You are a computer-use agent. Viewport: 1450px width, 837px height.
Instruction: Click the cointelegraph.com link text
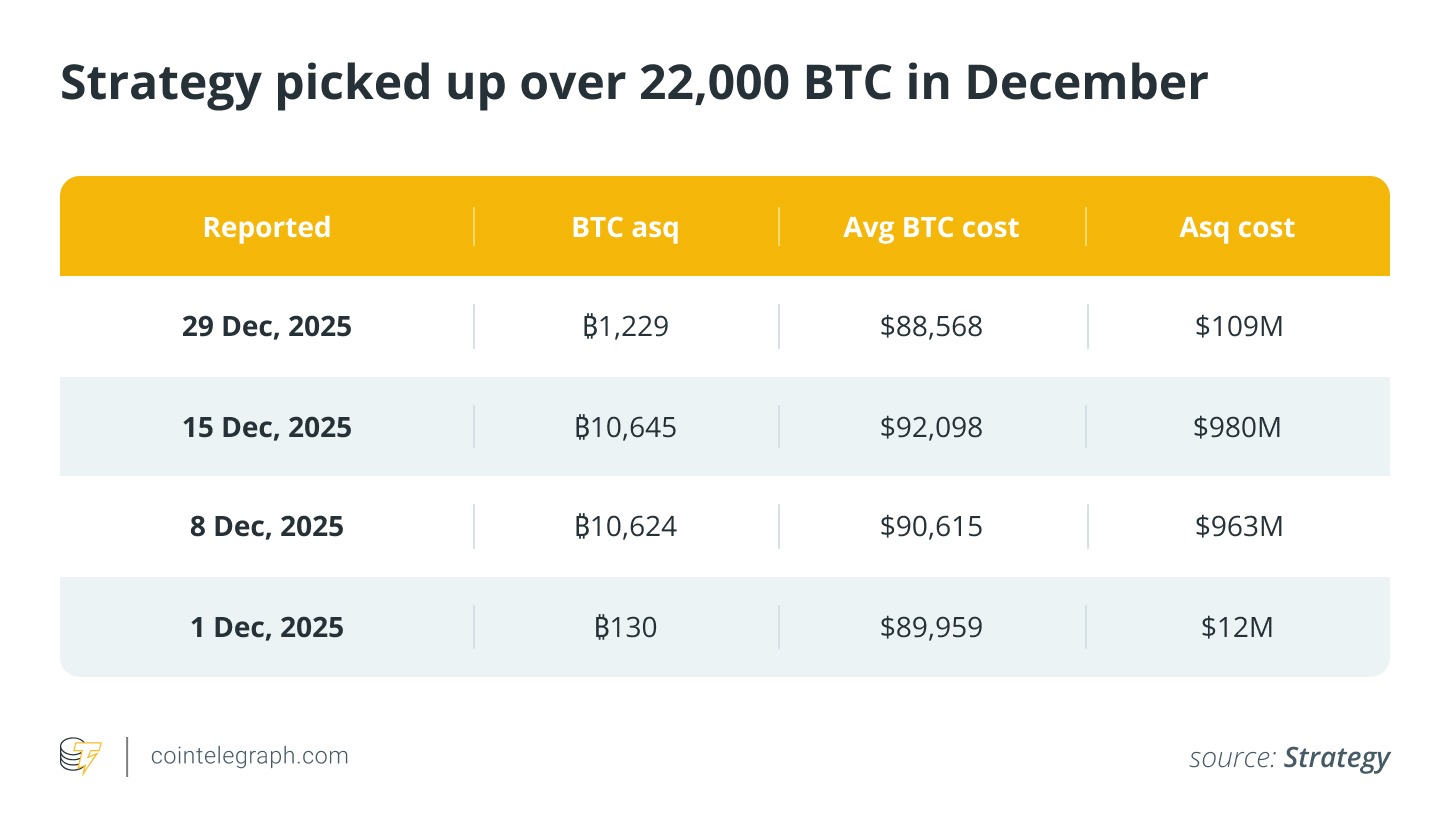click(249, 756)
